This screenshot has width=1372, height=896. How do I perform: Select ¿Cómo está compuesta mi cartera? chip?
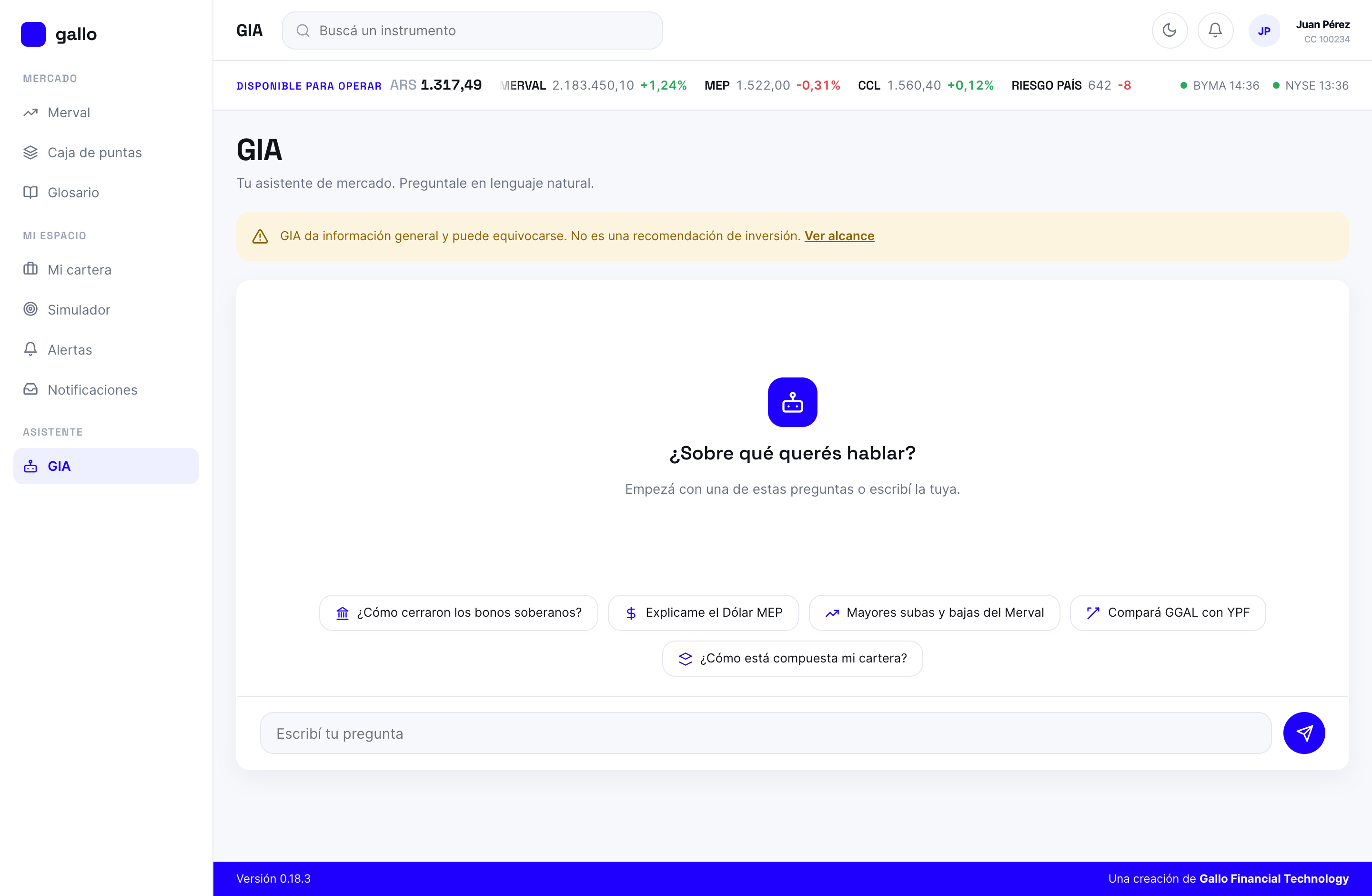click(x=792, y=659)
